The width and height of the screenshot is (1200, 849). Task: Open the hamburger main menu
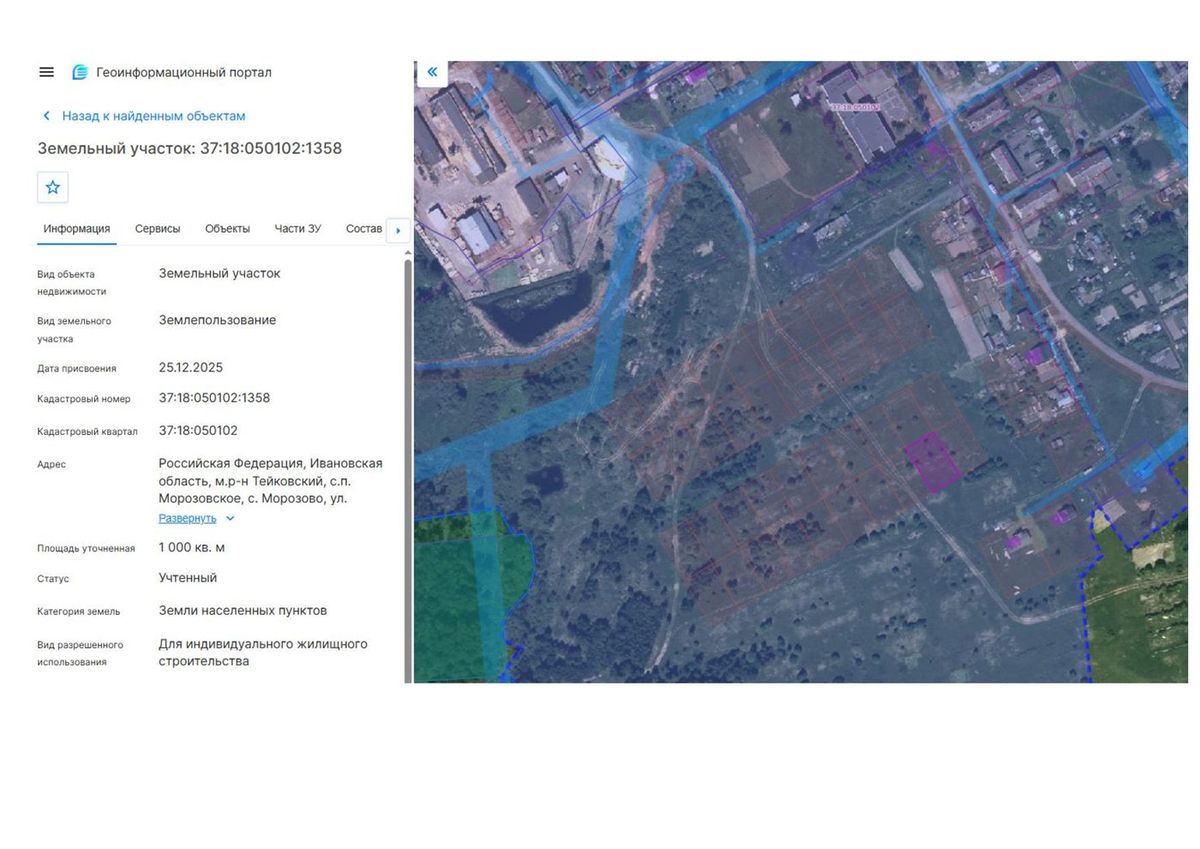pyautogui.click(x=46, y=72)
